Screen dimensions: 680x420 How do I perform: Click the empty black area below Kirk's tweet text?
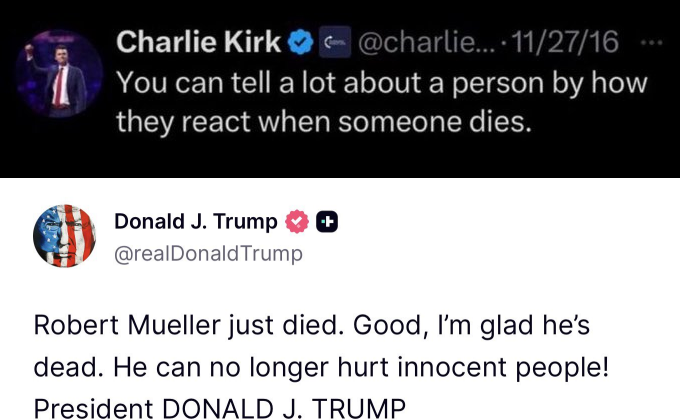340,158
